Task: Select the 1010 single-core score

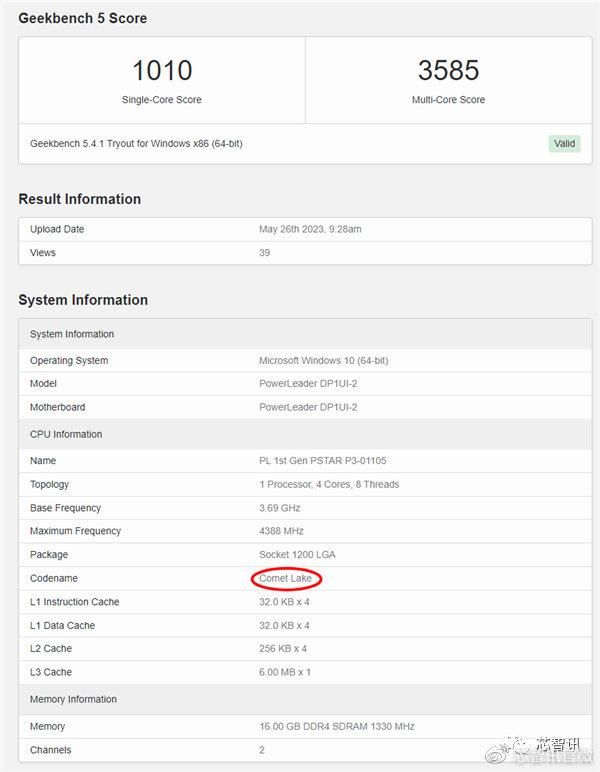Action: [162, 70]
